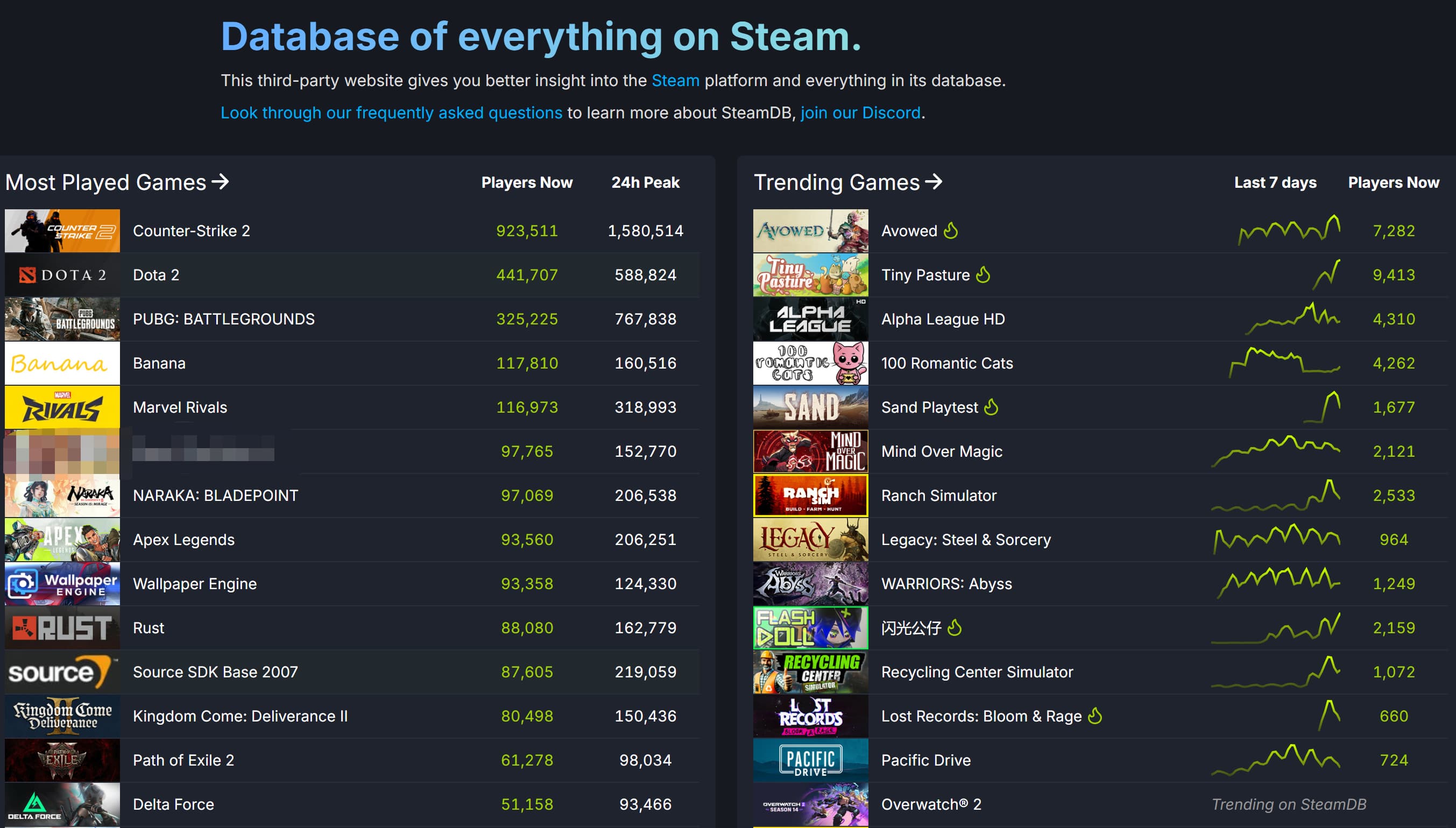The width and height of the screenshot is (1456, 828).
Task: Follow the Steam hyperlink in the description
Action: pyautogui.click(x=675, y=81)
